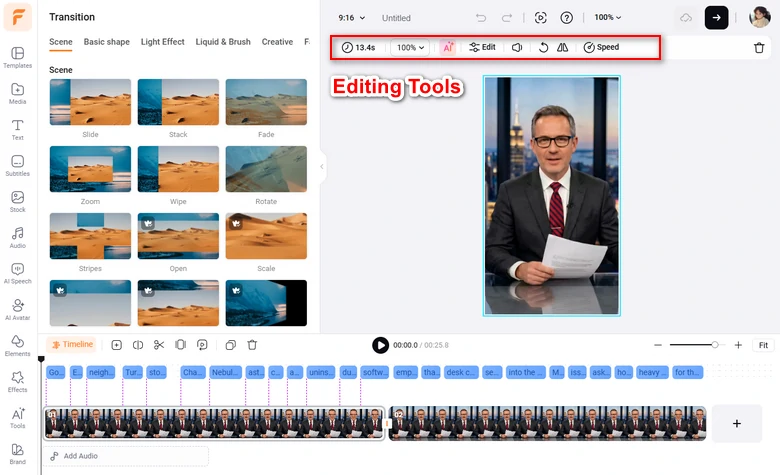The height and width of the screenshot is (475, 780).
Task: Delete the selected element with the top-right trash icon
Action: coord(759,48)
